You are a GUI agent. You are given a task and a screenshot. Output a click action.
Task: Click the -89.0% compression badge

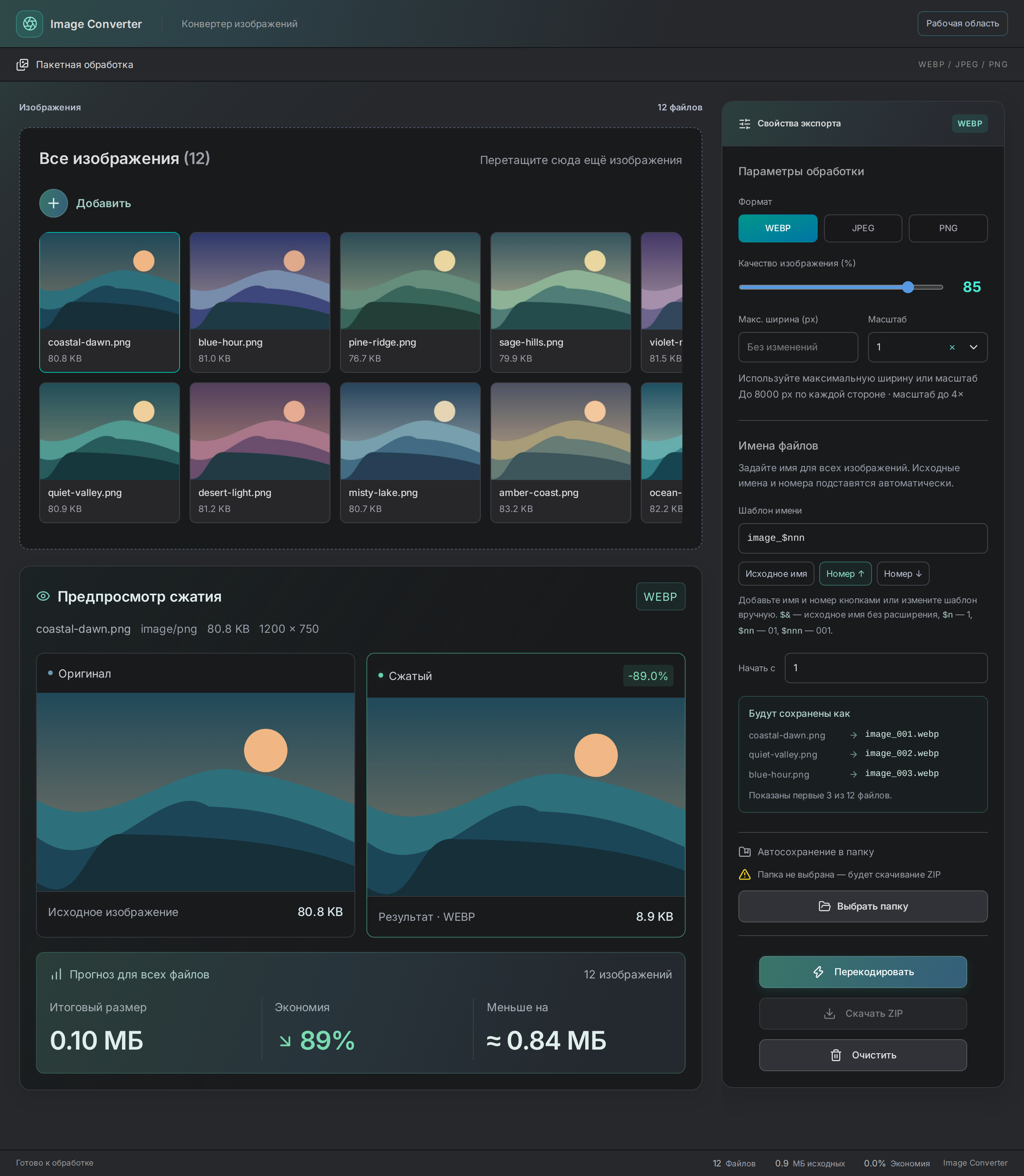point(648,676)
